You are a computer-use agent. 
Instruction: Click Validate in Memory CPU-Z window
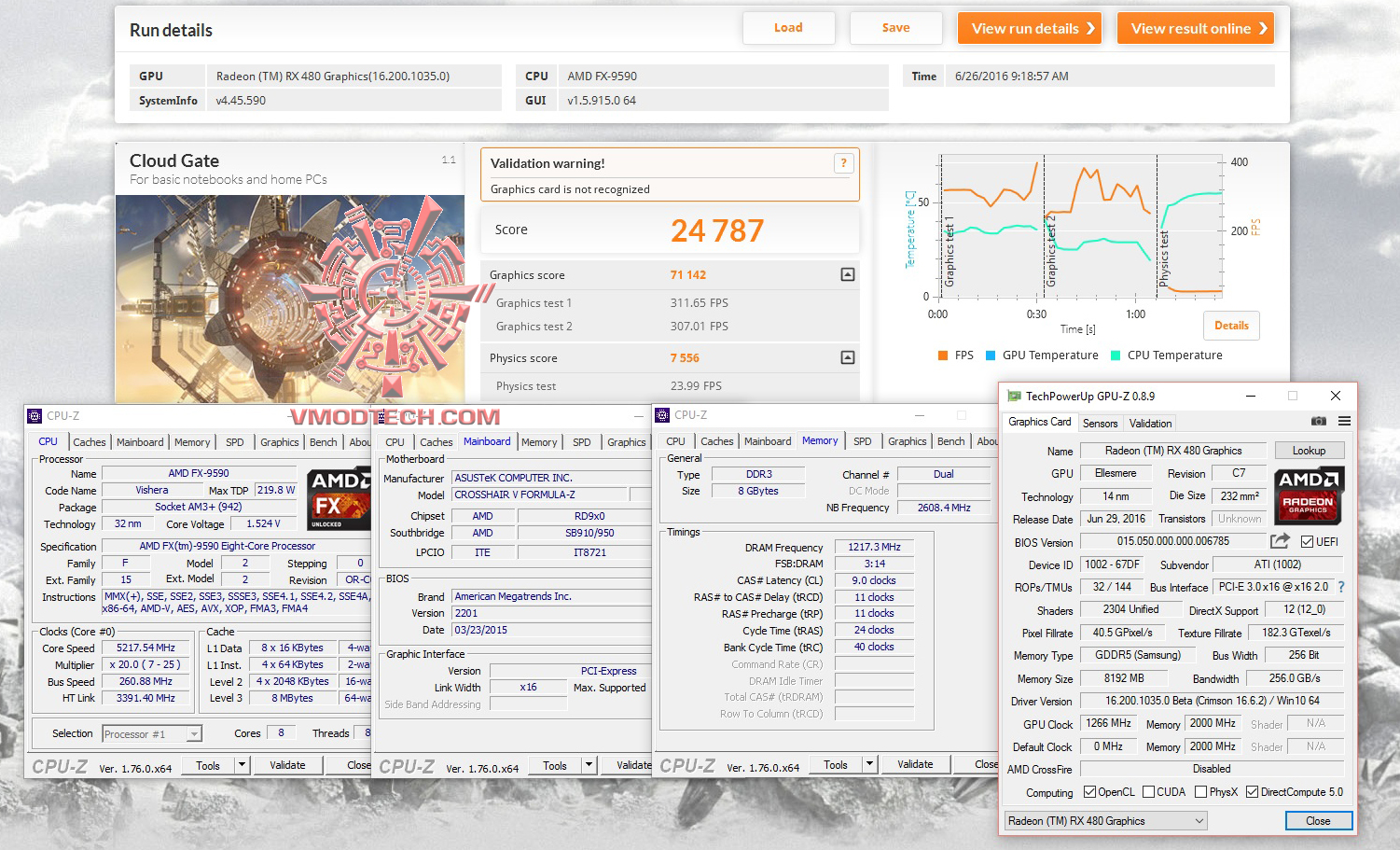(915, 764)
